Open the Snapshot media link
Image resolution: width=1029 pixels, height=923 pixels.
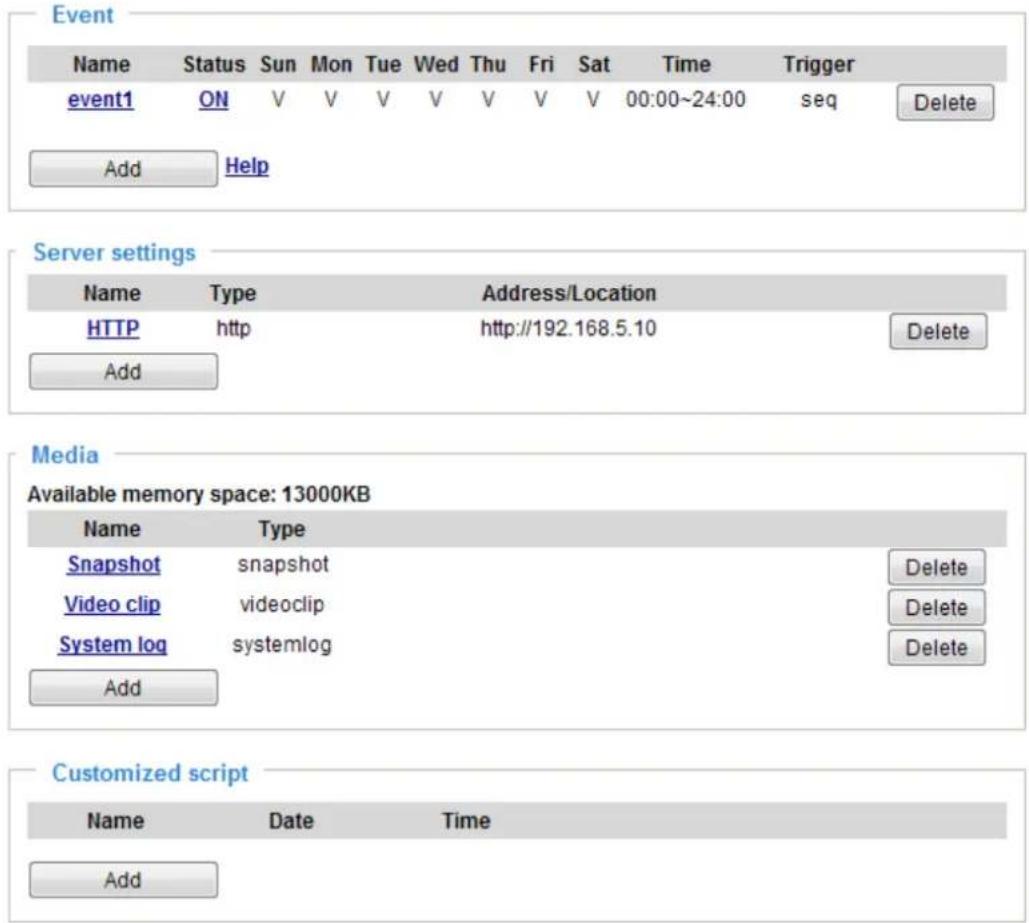pos(114,565)
